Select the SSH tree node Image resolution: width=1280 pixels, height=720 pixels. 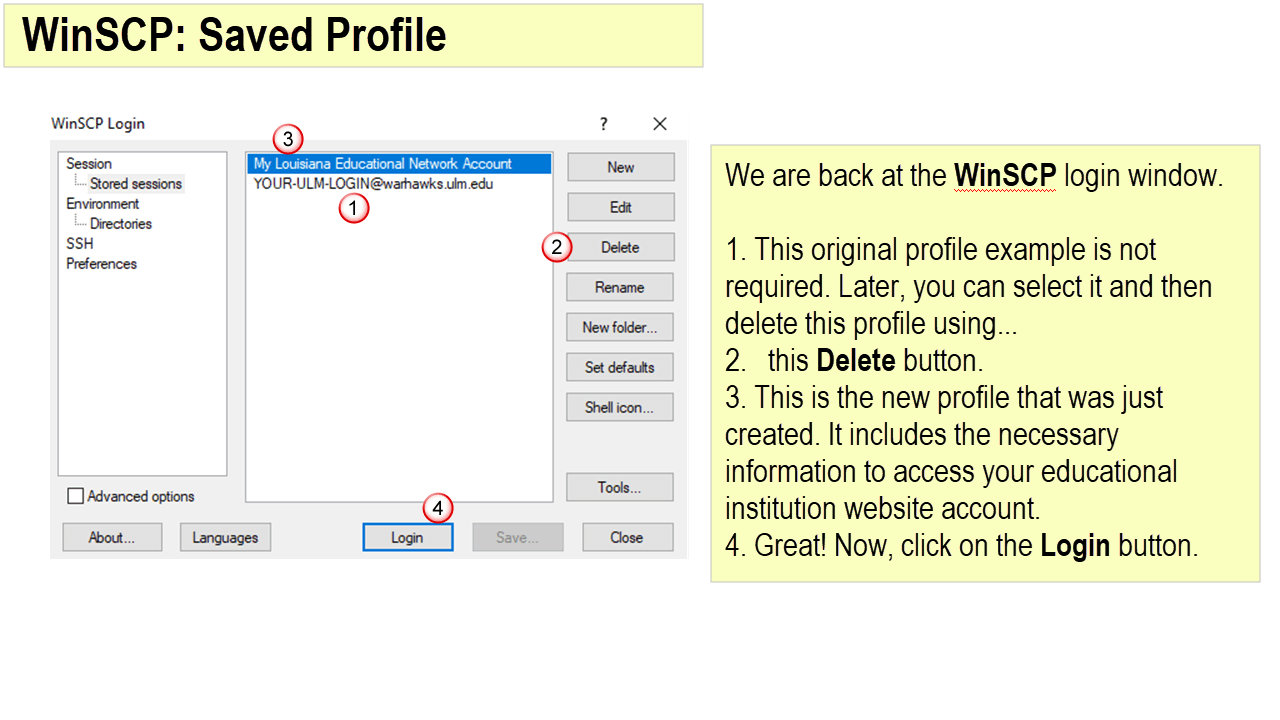80,243
